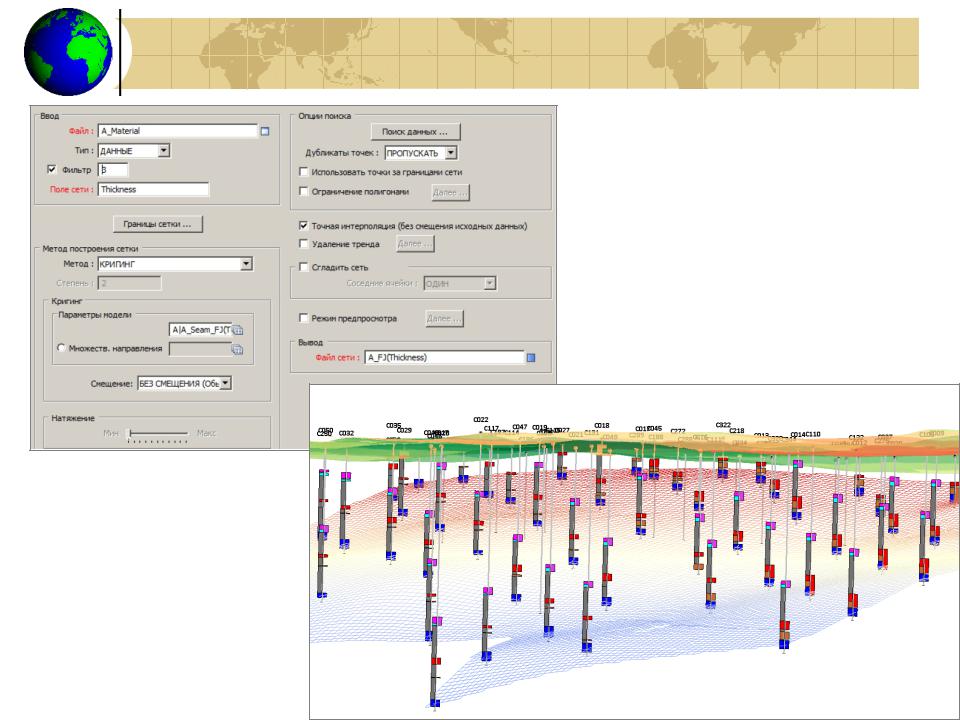Viewport: 960px width, 720px height.
Task: Click Далее button next to Режим предпросмотра
Action: (444, 318)
